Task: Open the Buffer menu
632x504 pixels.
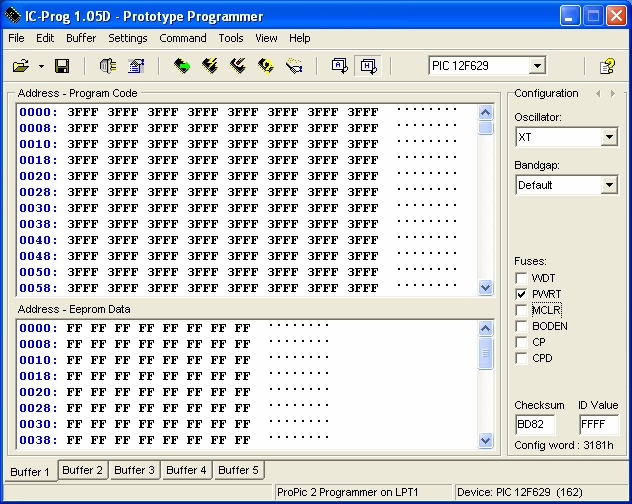Action: coord(81,38)
